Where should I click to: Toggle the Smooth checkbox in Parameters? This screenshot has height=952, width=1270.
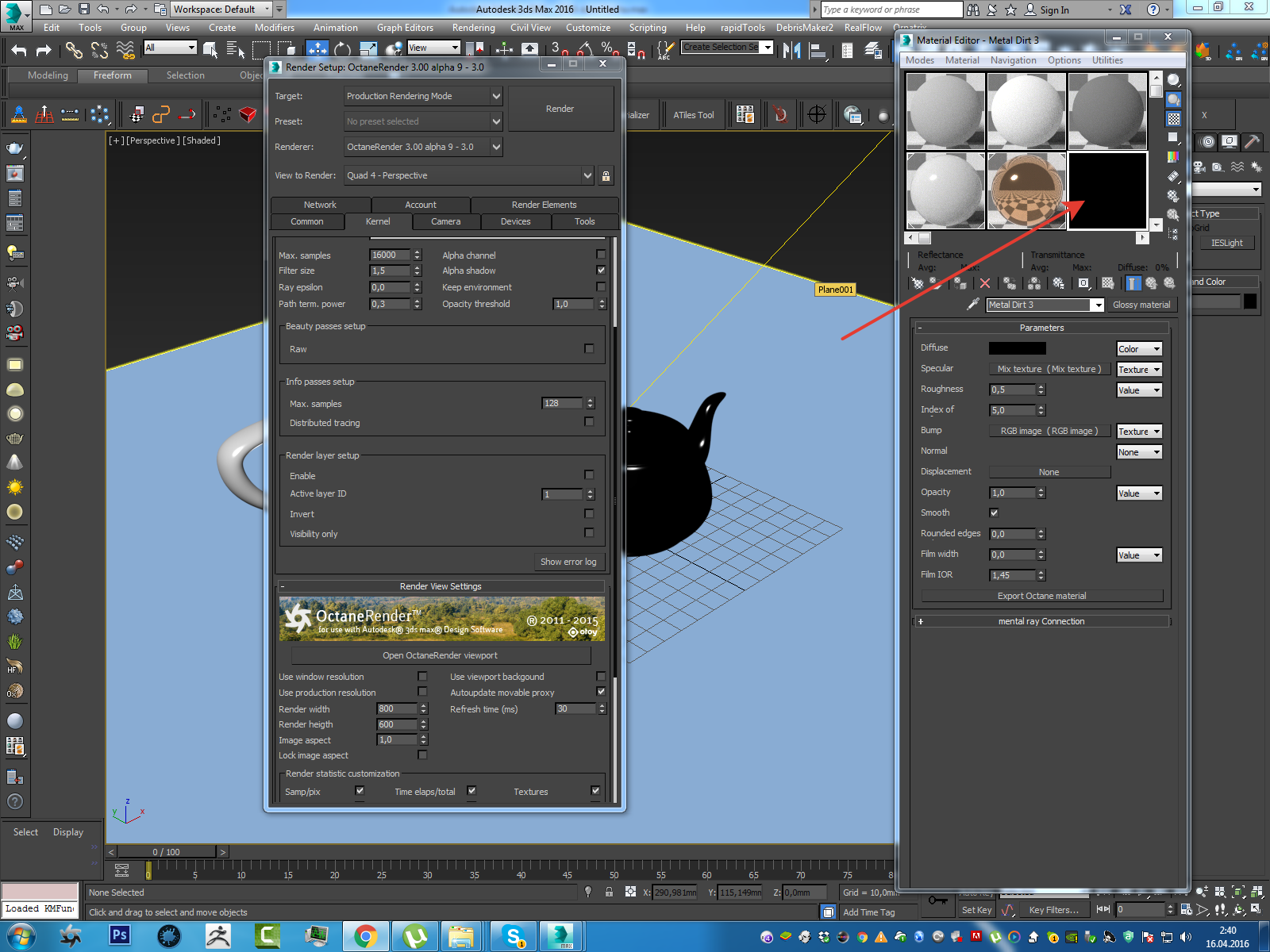pos(994,512)
